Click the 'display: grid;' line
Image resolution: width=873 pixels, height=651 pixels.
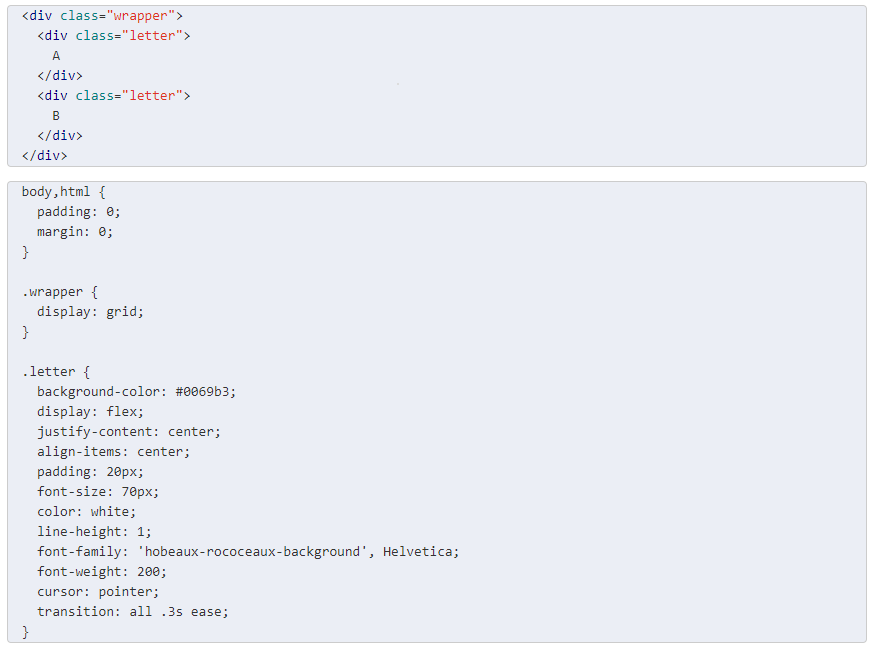click(x=90, y=312)
